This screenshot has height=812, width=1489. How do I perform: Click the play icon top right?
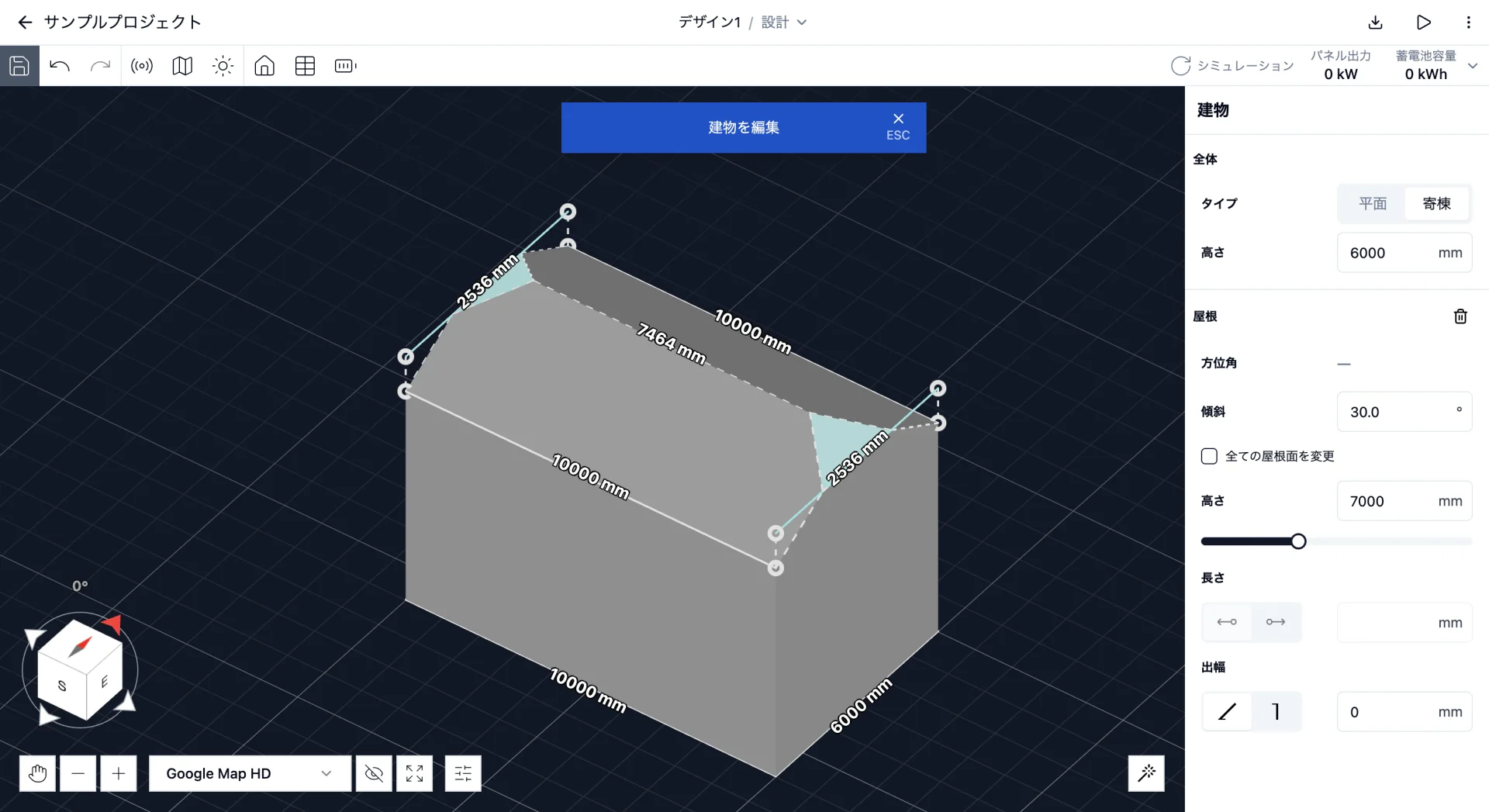[x=1423, y=22]
